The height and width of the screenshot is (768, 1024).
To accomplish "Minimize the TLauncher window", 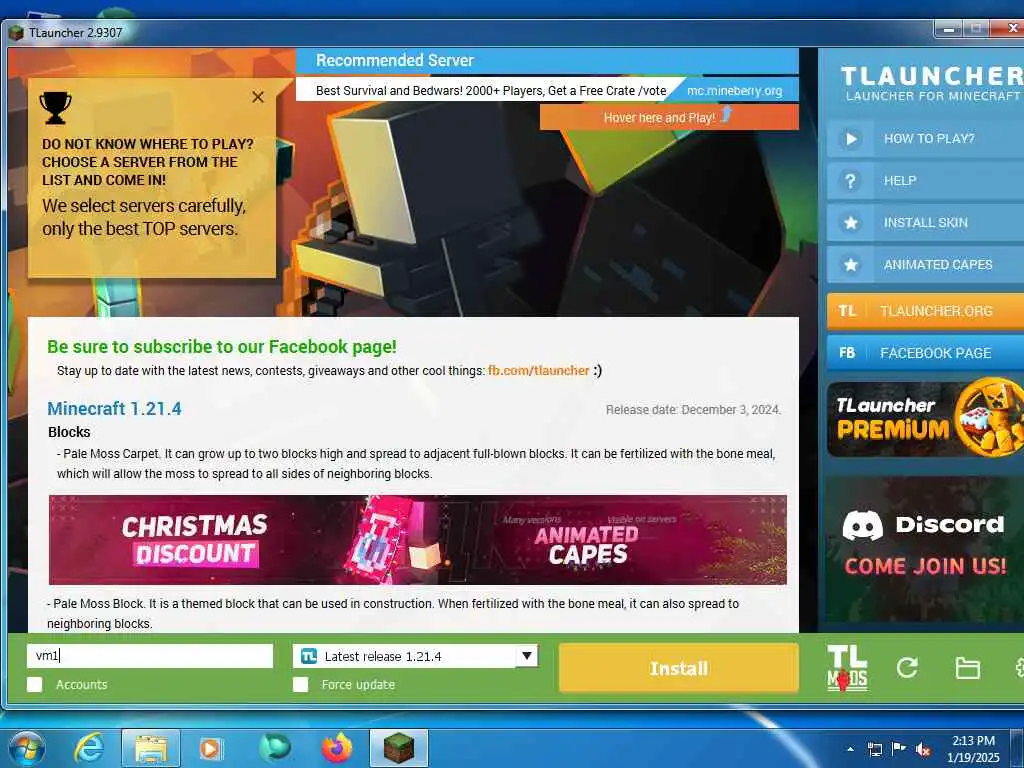I will (949, 29).
